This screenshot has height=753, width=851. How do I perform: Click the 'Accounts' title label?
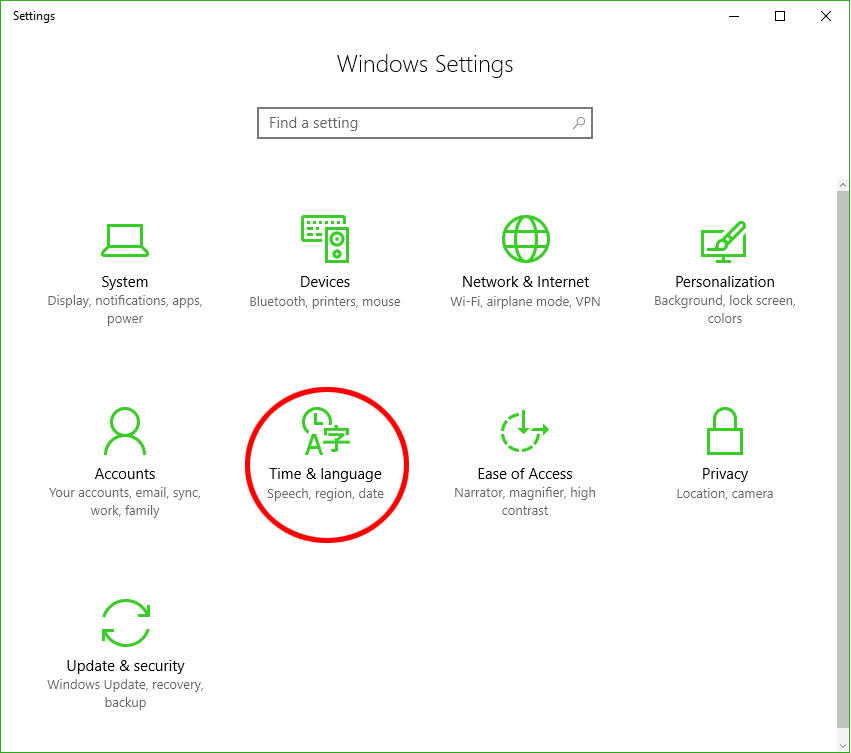click(x=125, y=474)
